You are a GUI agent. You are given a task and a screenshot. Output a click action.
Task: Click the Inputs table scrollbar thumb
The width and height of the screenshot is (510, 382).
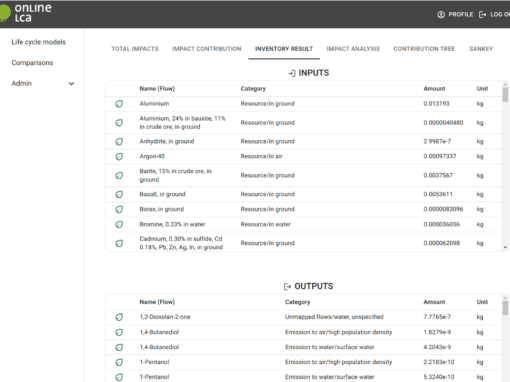click(505, 95)
